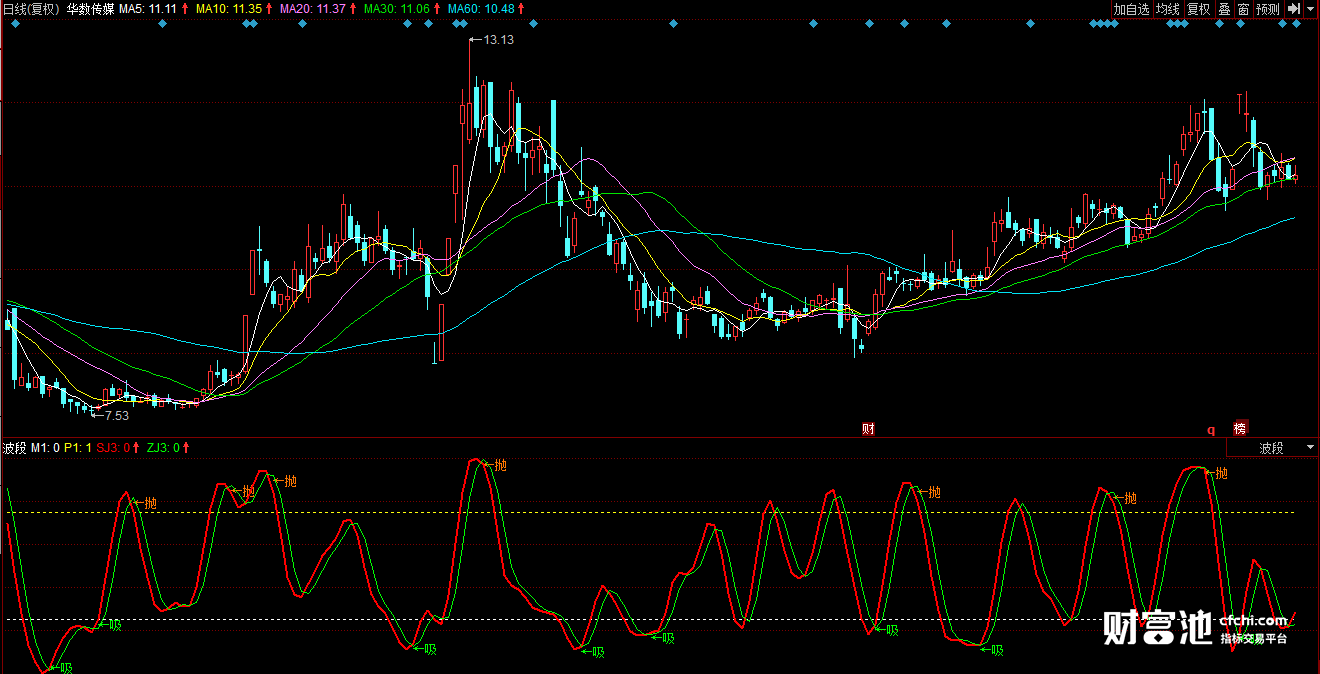This screenshot has width=1320, height=674.
Task: Toggle 复权 price adjustment
Action: (1198, 9)
